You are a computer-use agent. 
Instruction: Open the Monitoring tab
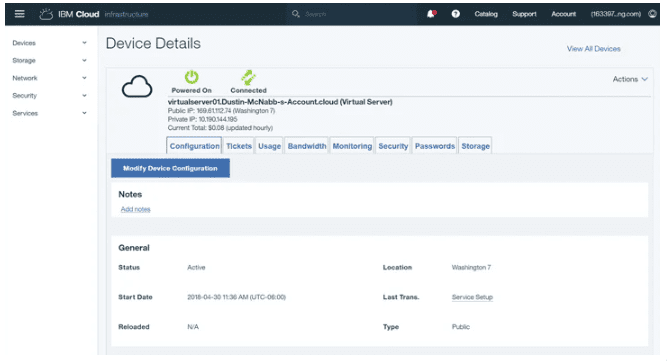(352, 146)
